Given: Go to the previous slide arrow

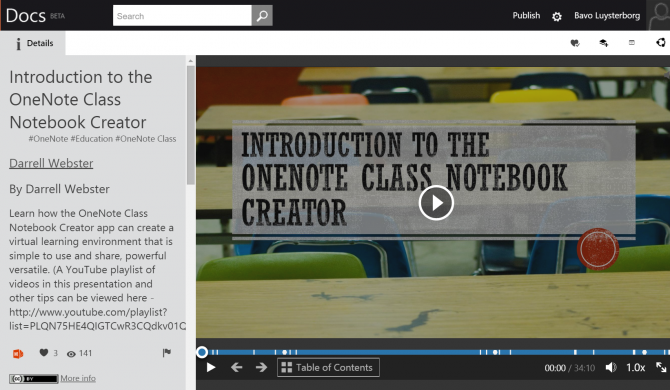Looking at the screenshot, I should (236, 367).
